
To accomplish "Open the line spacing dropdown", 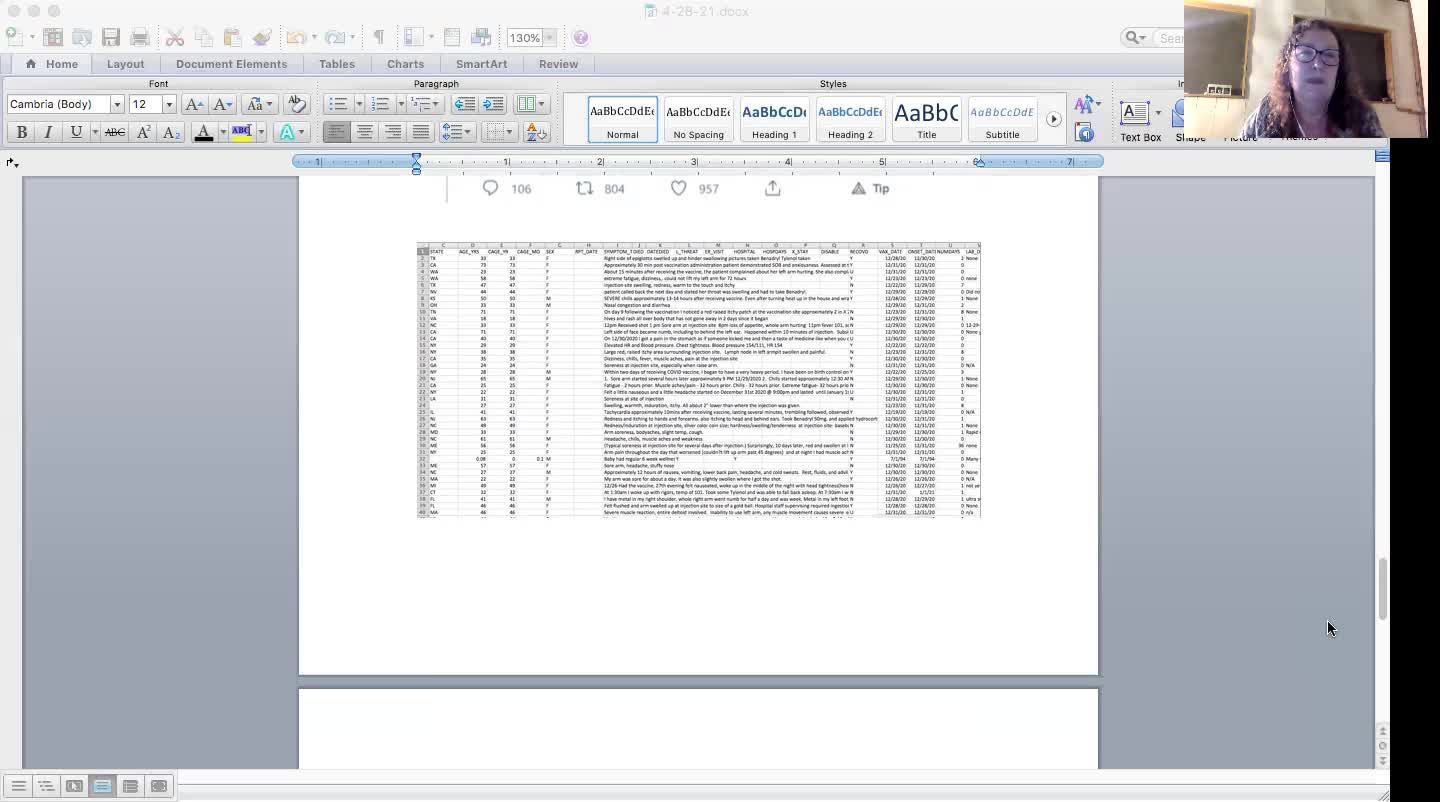I will click(456, 132).
